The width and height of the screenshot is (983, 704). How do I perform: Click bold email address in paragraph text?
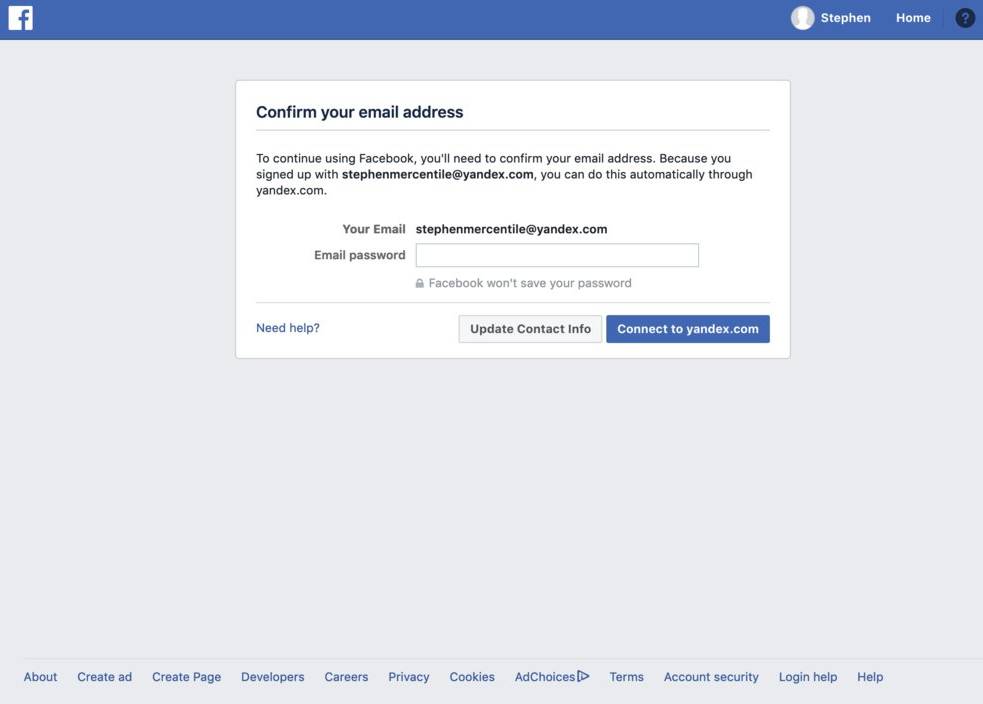tap(438, 174)
